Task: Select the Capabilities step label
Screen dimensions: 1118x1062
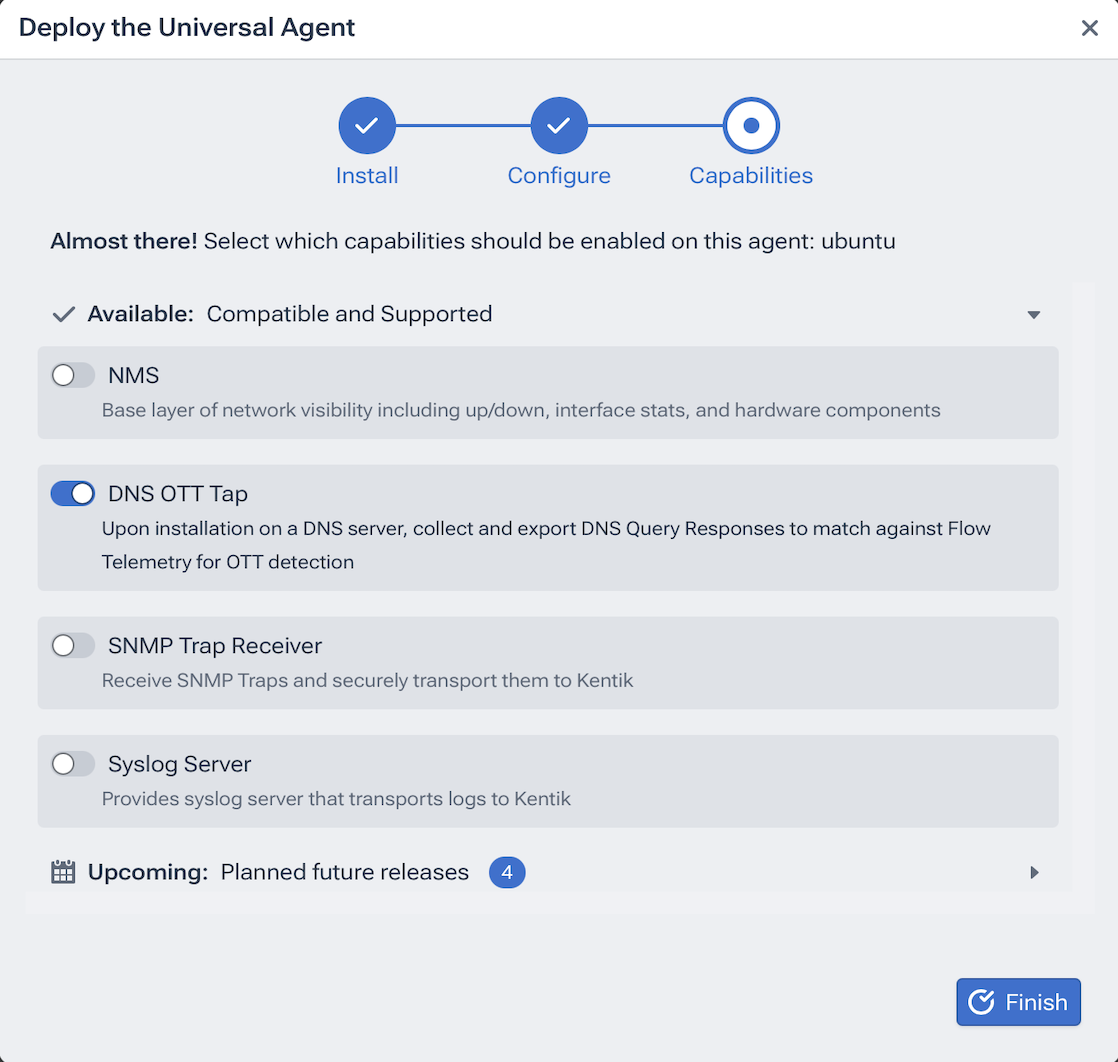Action: pyautogui.click(x=751, y=176)
